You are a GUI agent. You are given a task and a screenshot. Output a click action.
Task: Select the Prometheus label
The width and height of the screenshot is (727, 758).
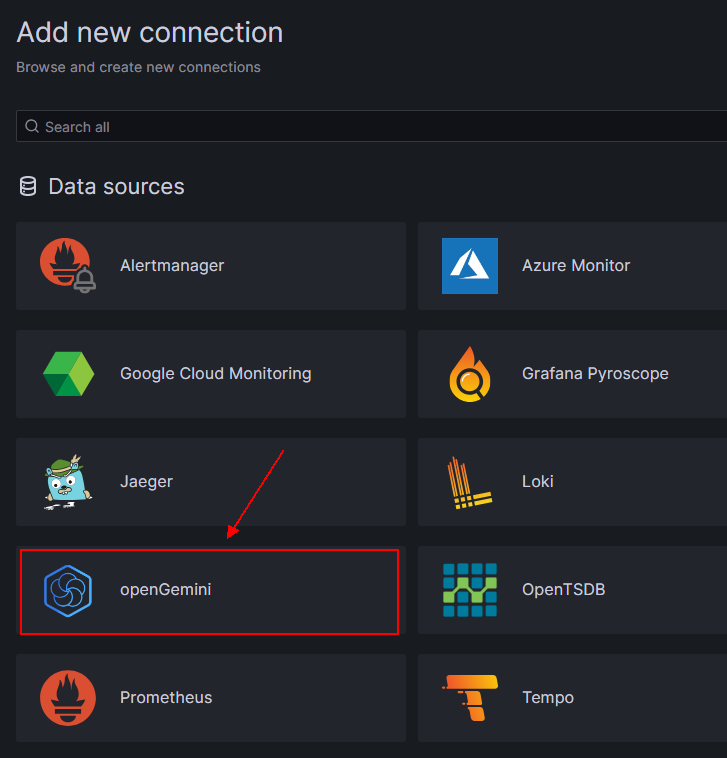[x=166, y=698]
